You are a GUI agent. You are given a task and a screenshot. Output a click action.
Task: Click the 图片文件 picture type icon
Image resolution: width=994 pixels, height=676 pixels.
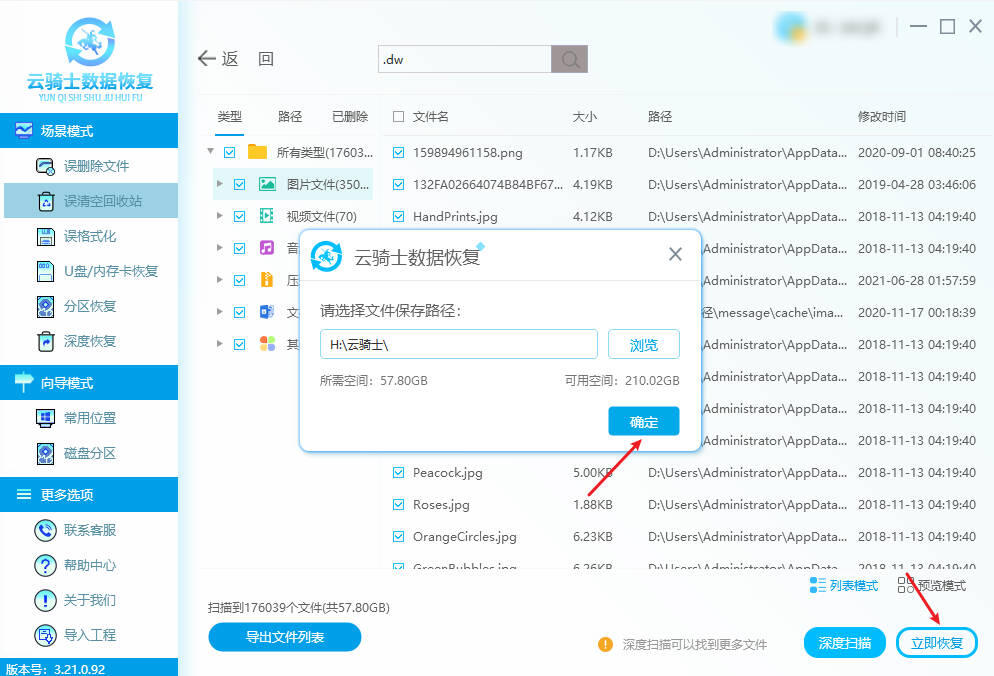268,185
